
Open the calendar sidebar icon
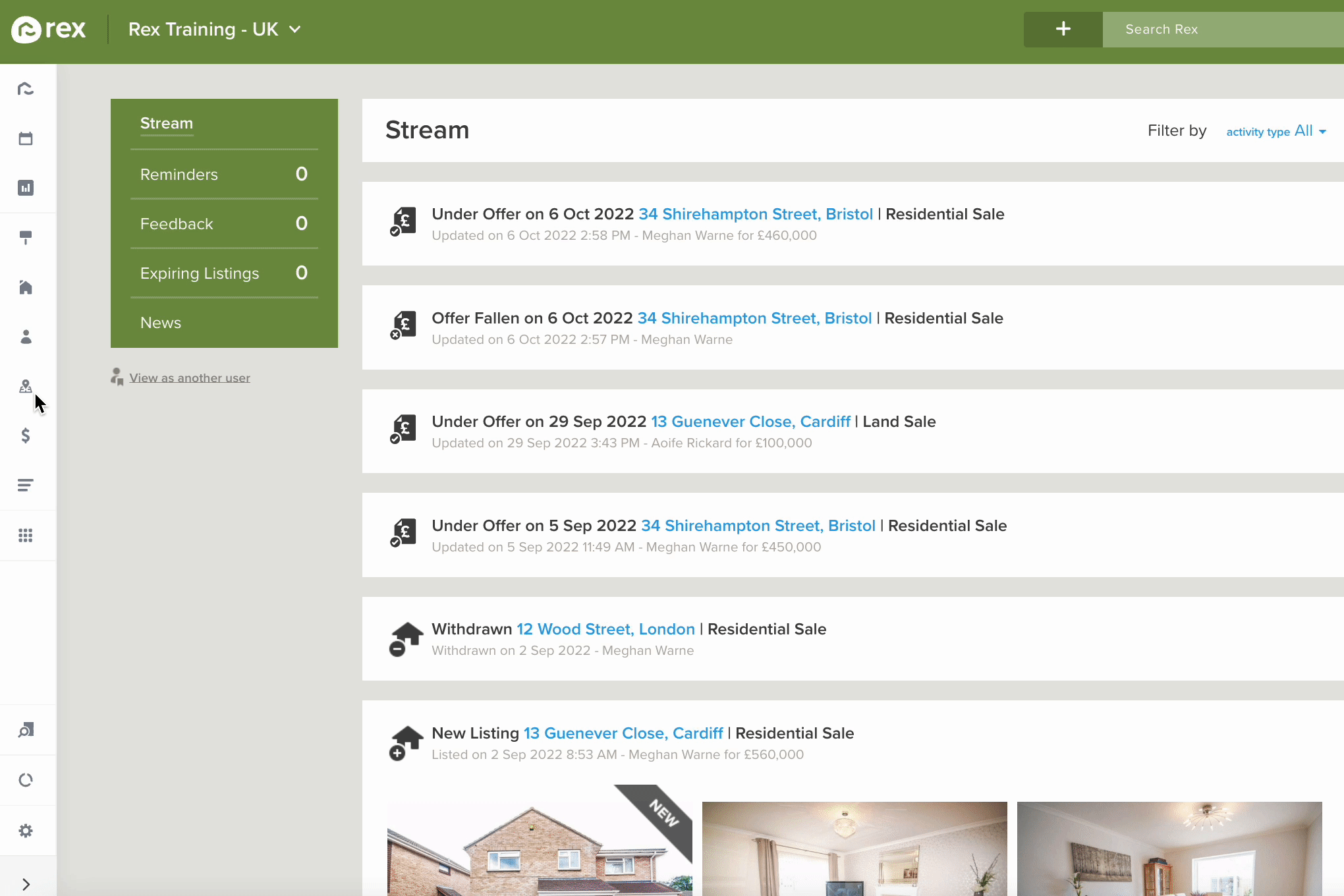pyautogui.click(x=26, y=138)
